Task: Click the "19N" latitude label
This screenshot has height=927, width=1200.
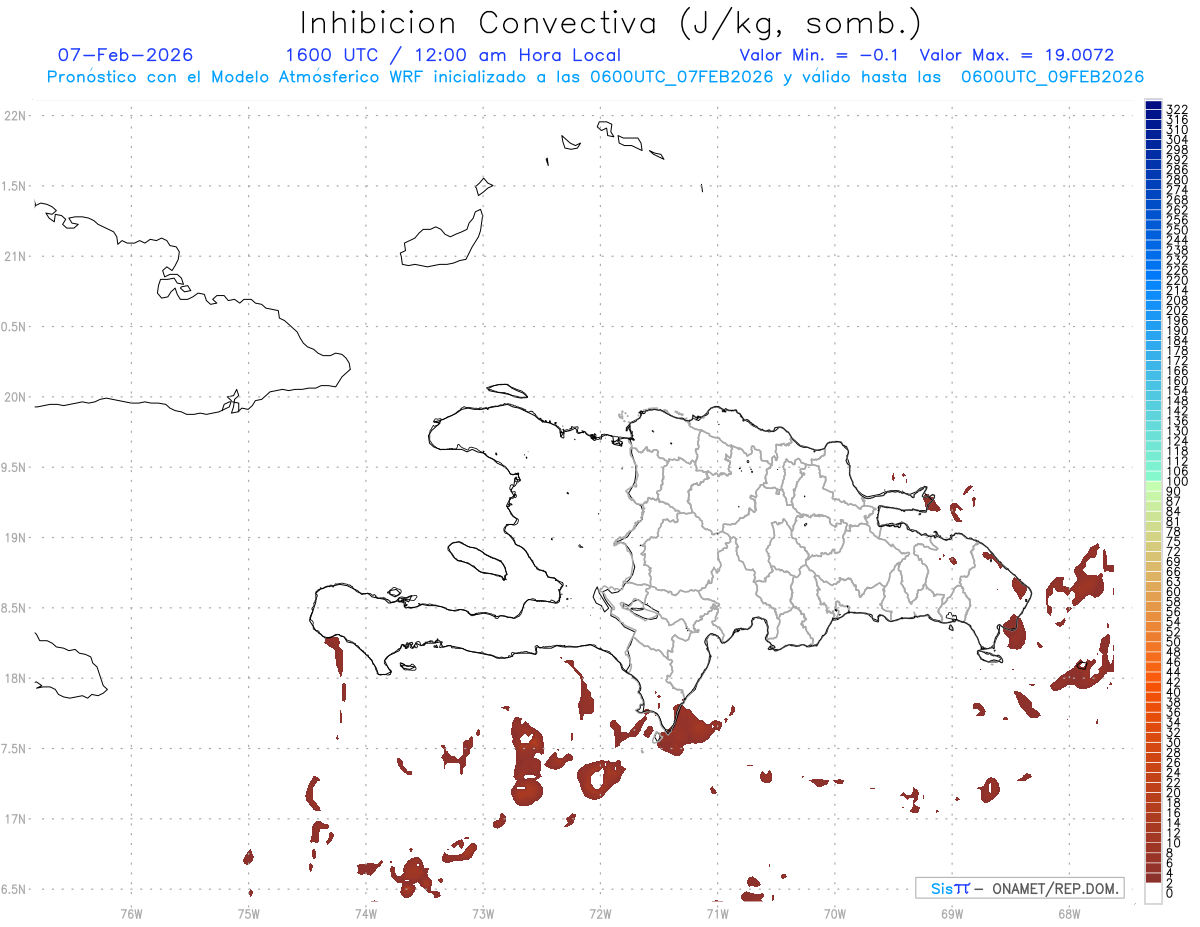Action: point(15,537)
